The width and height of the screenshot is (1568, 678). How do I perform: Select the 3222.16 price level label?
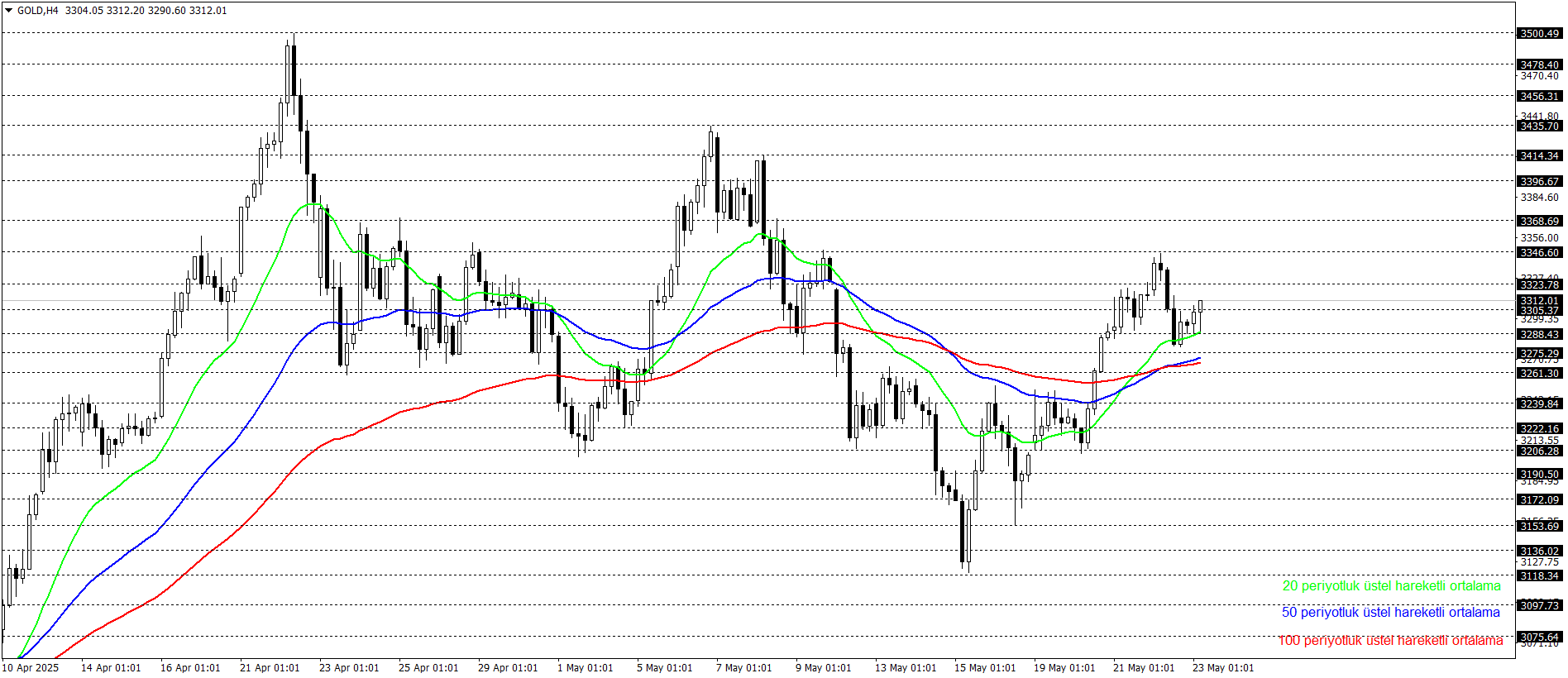[x=1539, y=429]
